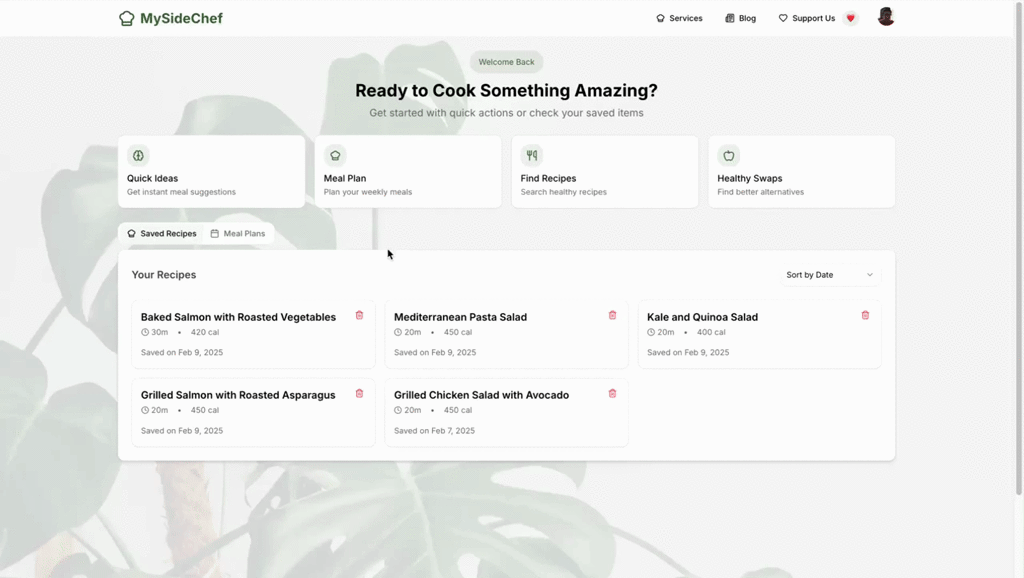The height and width of the screenshot is (578, 1024).
Task: Click the Welcome Back badge
Action: tap(506, 62)
